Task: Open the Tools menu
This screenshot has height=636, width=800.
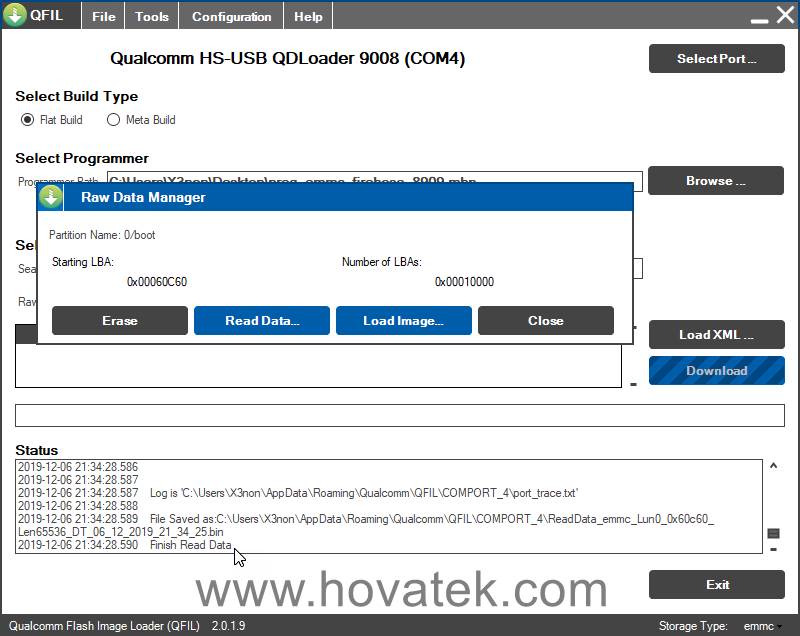Action: pos(152,16)
